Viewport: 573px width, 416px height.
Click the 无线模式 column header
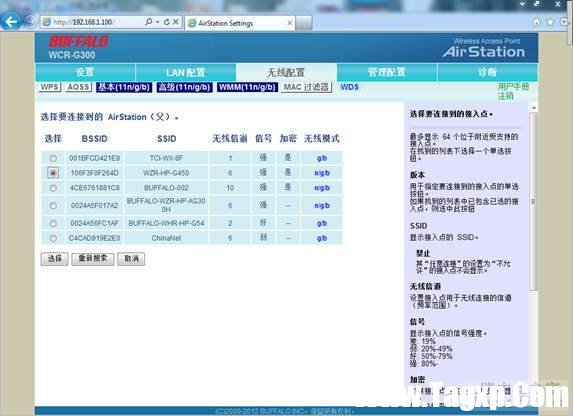pos(322,139)
